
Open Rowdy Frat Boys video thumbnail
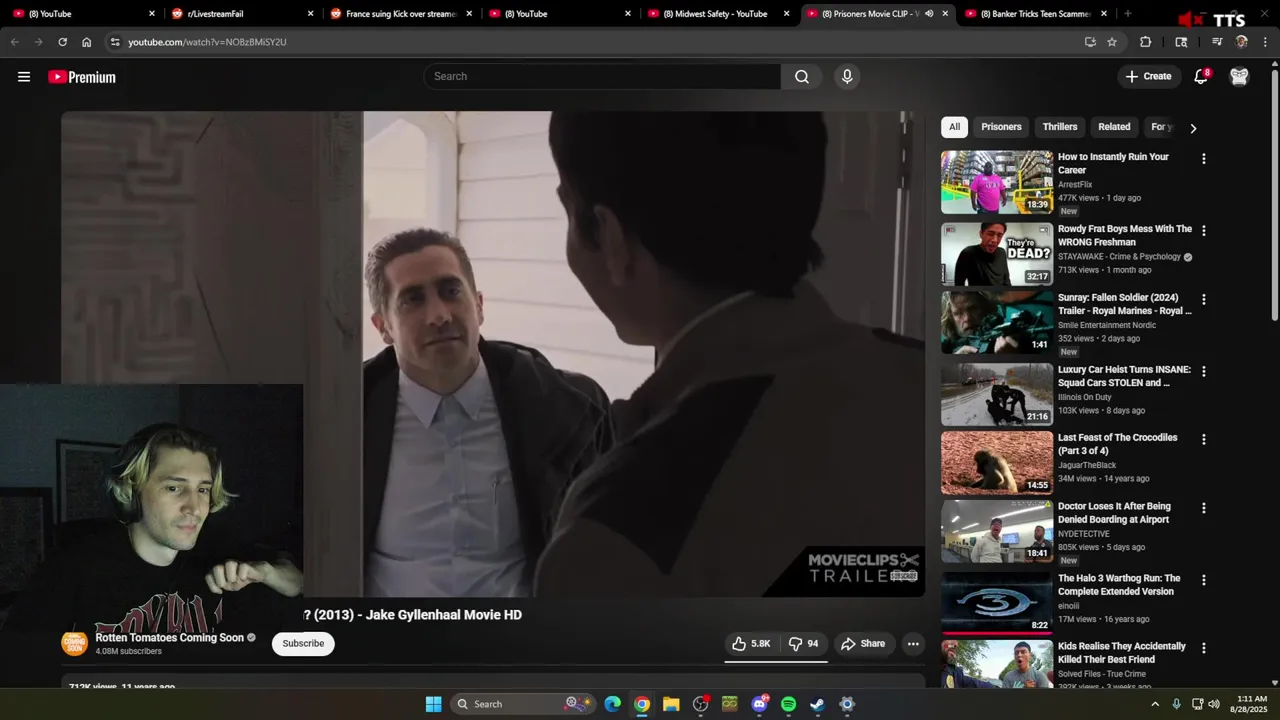click(997, 254)
